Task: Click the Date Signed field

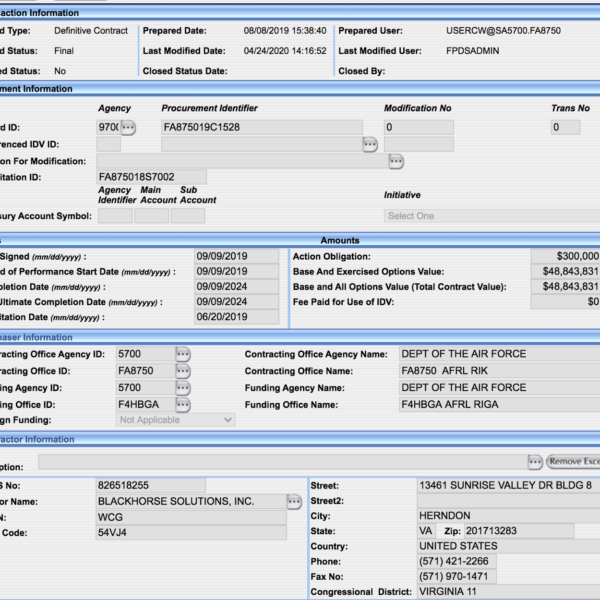Action: 236,256
